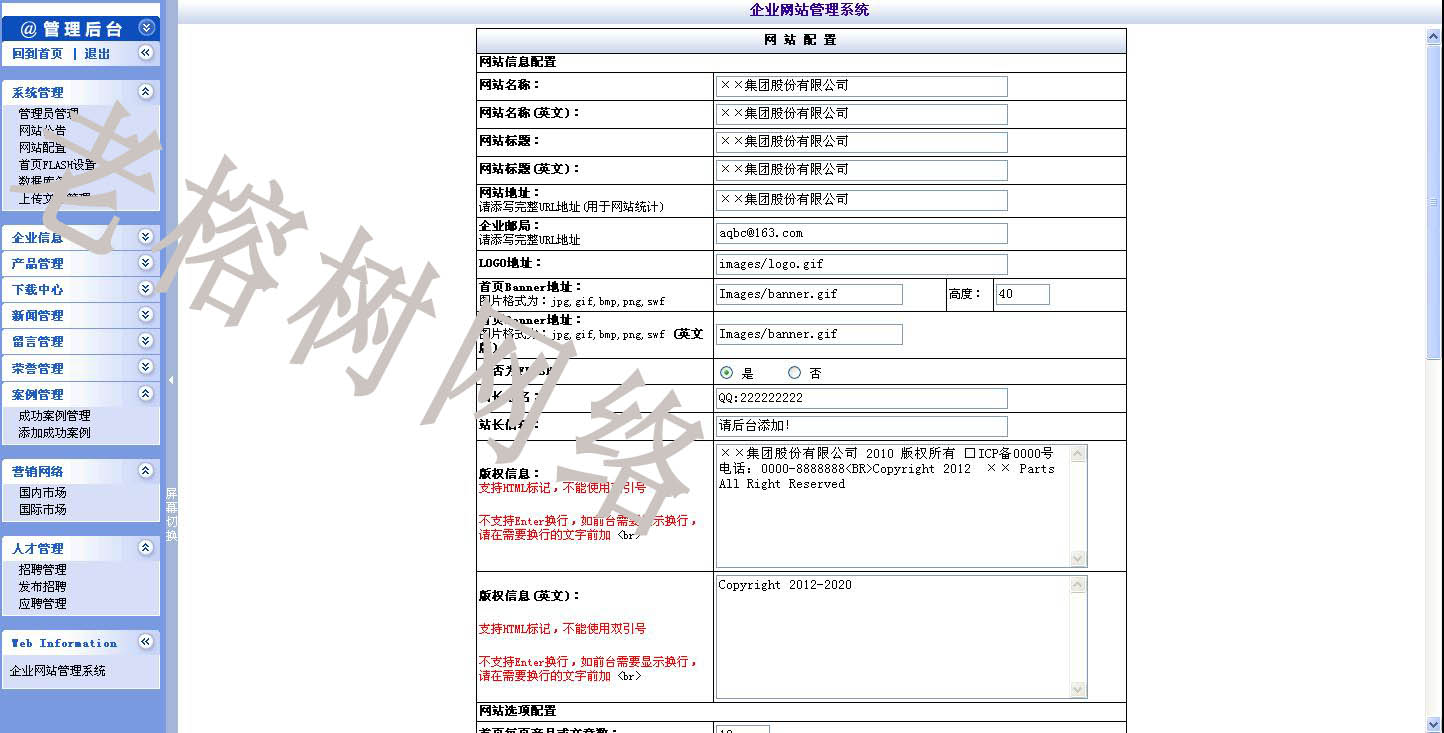Open 应聘管理 under 人才管理
1444x733 pixels.
point(42,604)
